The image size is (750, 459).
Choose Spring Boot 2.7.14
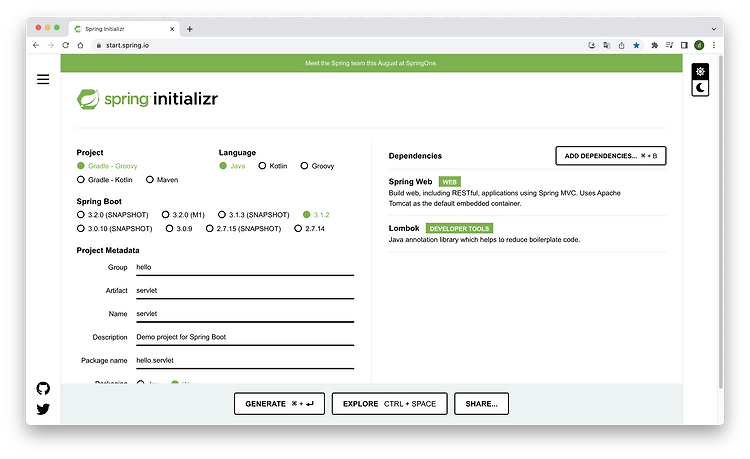[x=310, y=229]
